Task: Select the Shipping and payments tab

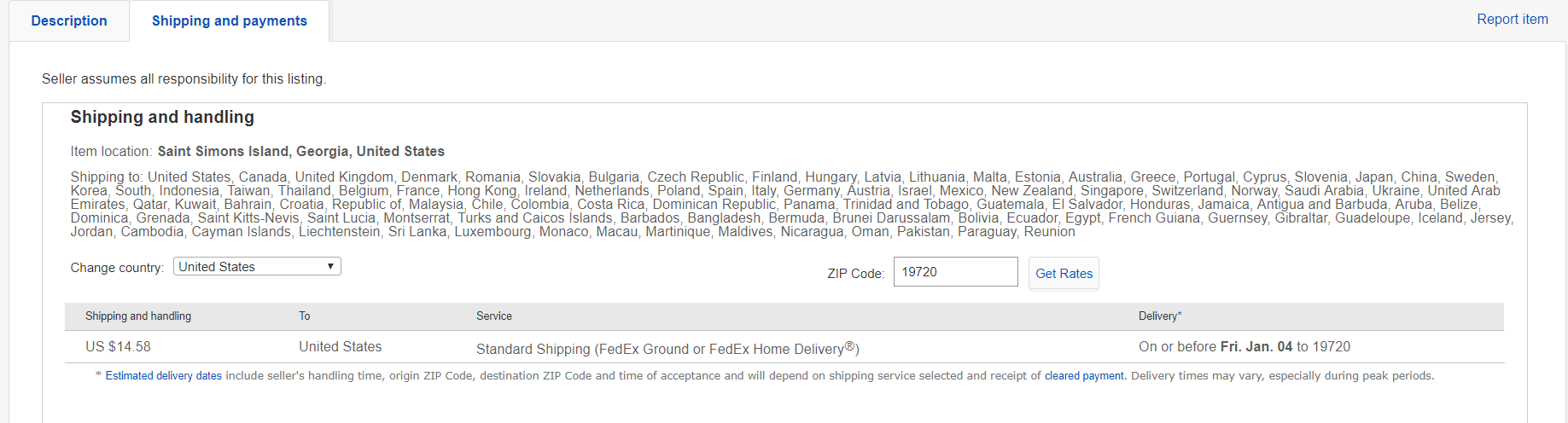Action: (x=229, y=20)
